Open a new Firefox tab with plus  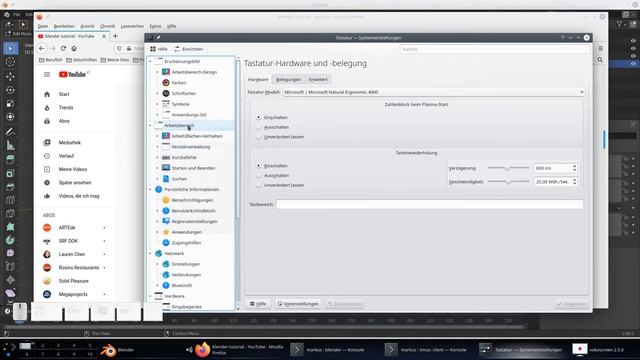(115, 36)
